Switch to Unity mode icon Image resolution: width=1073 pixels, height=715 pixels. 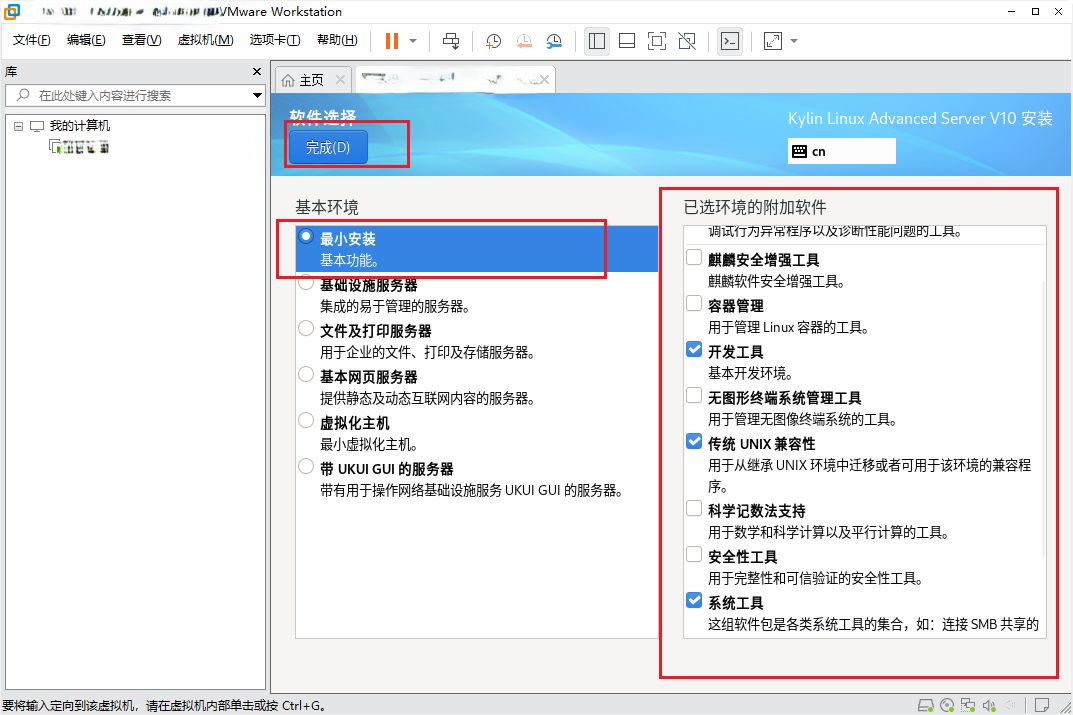point(687,41)
